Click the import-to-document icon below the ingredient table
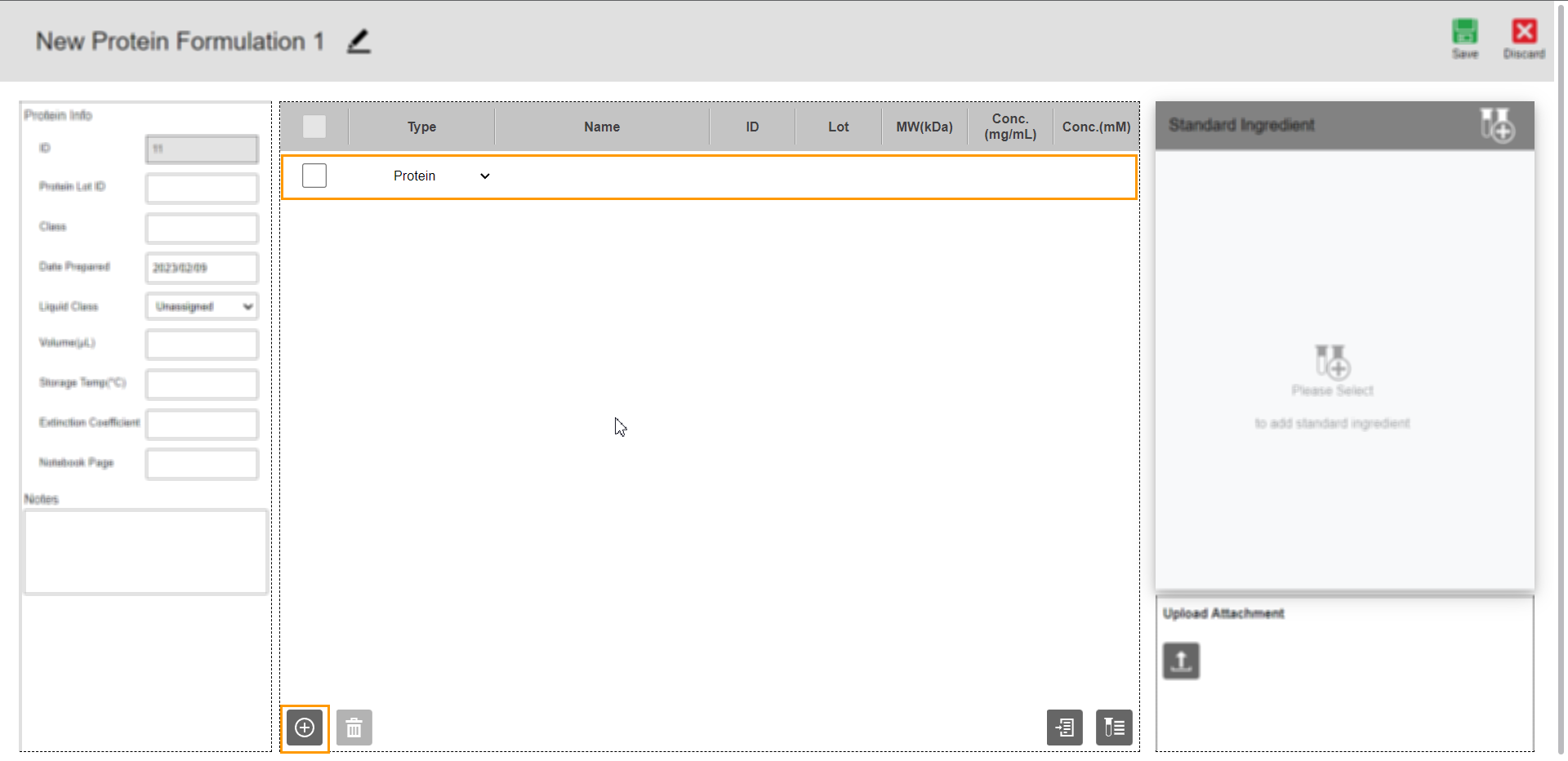Image resolution: width=1568 pixels, height=761 pixels. [x=1063, y=727]
